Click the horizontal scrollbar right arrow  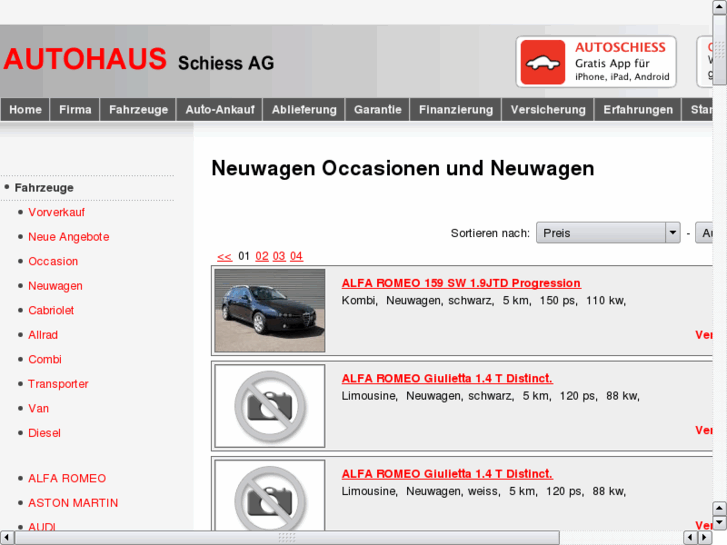coord(704,538)
